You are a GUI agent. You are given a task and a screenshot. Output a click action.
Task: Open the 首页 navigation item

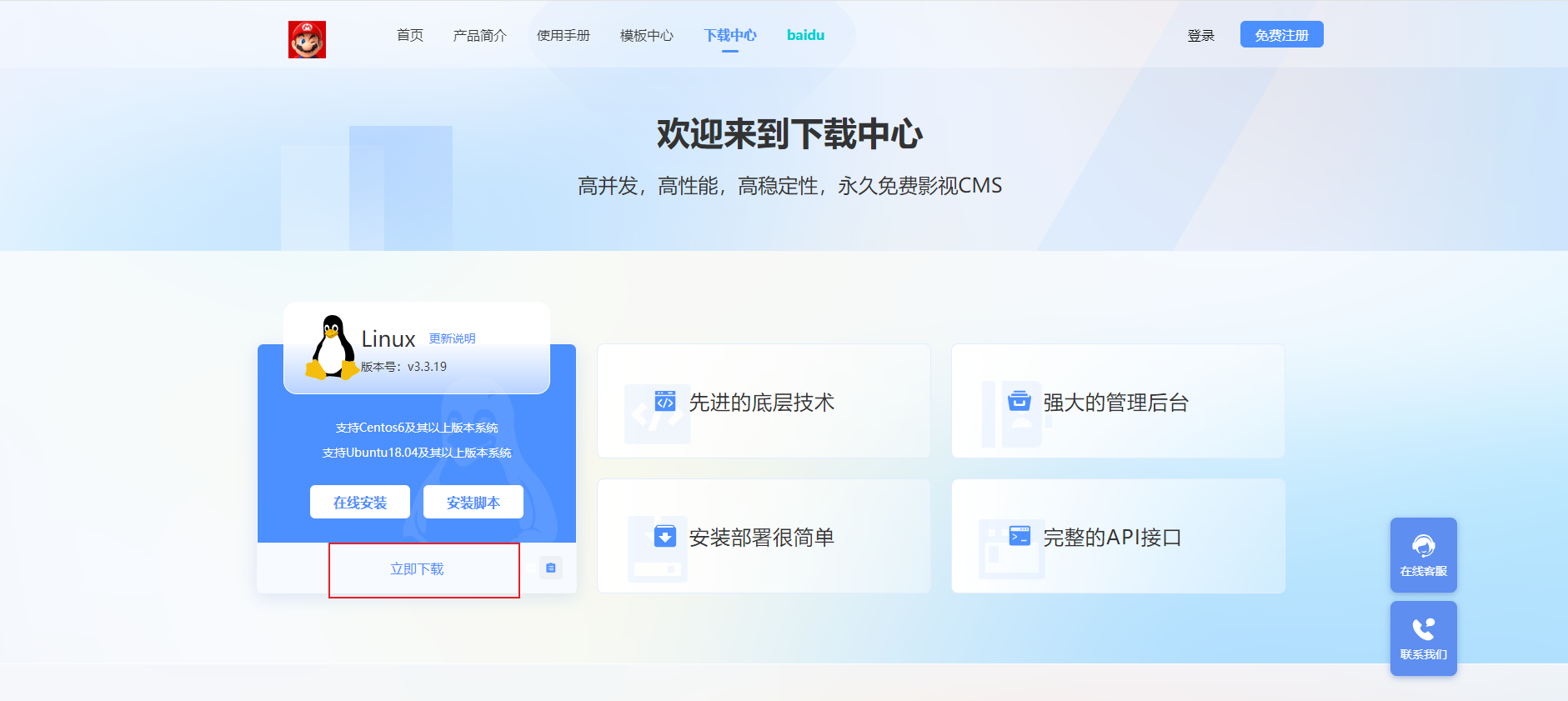click(x=410, y=35)
